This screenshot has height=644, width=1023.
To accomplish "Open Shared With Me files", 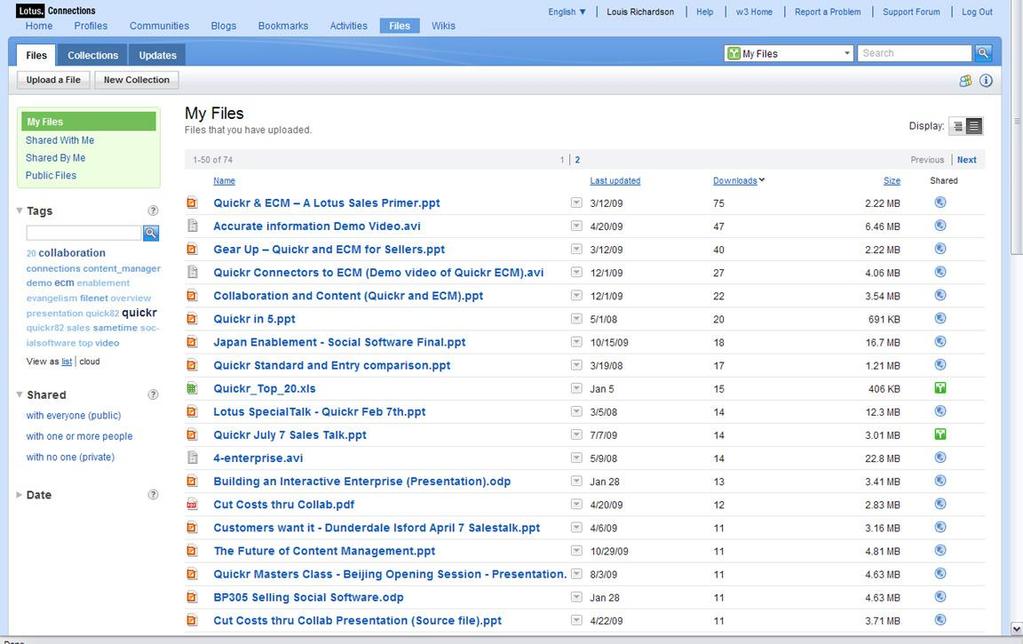I will click(x=60, y=140).
